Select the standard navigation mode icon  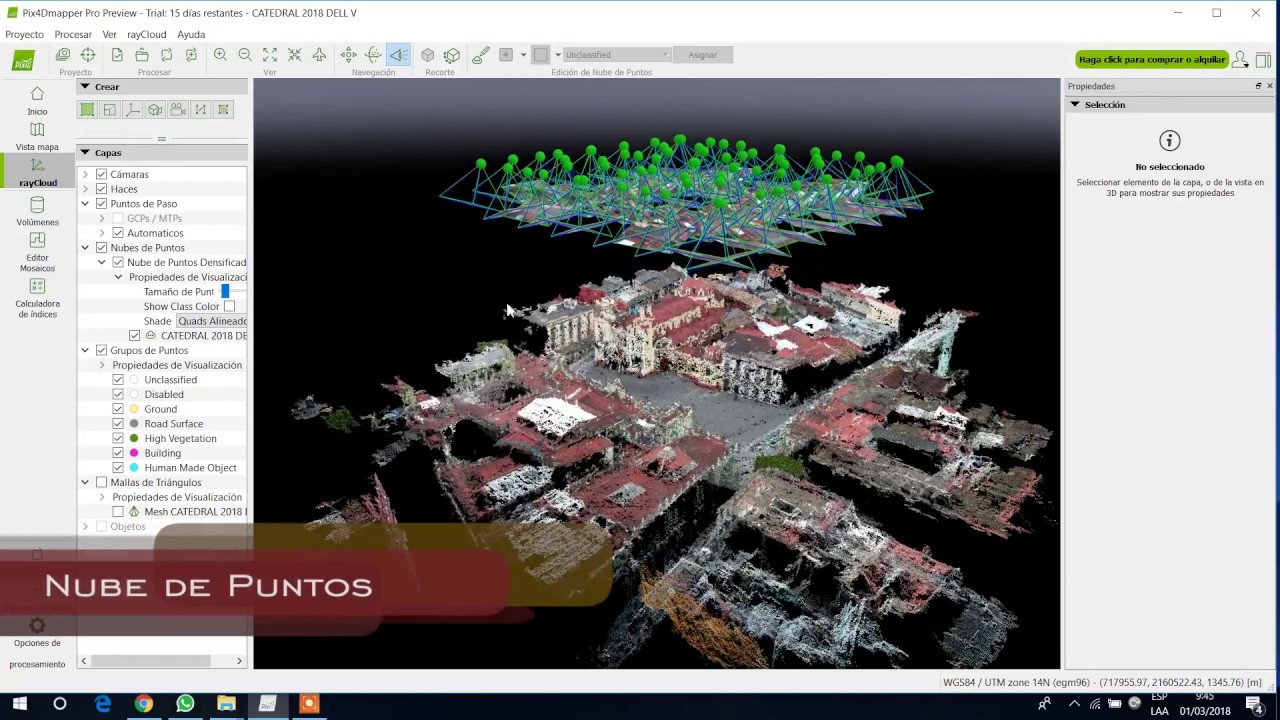348,55
